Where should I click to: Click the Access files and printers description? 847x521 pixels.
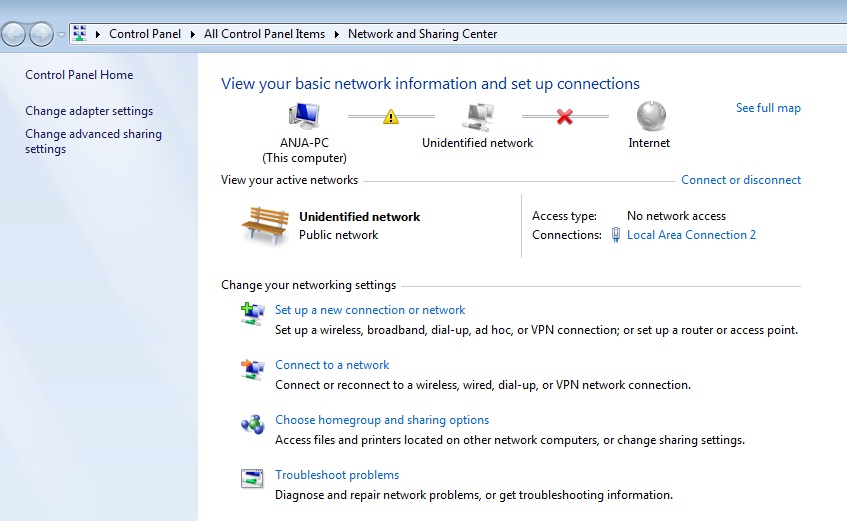(x=510, y=440)
